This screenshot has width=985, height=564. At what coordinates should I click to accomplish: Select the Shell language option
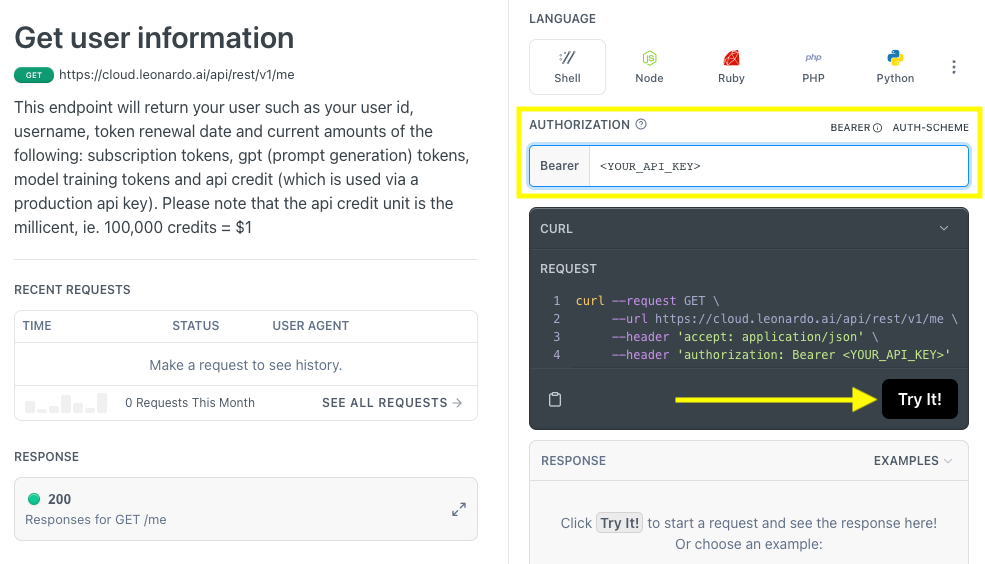point(567,67)
